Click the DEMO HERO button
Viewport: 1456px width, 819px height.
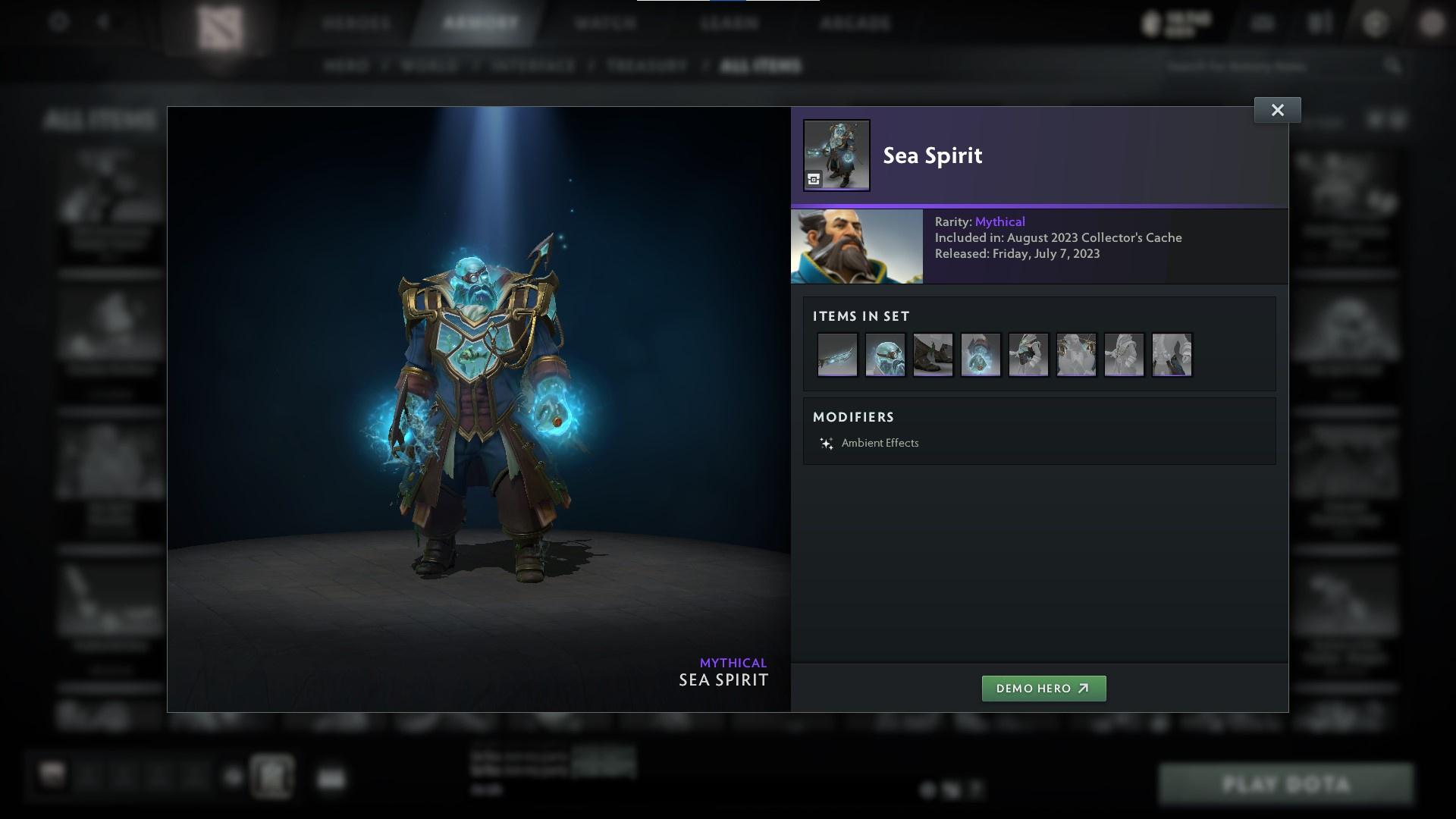(1044, 689)
